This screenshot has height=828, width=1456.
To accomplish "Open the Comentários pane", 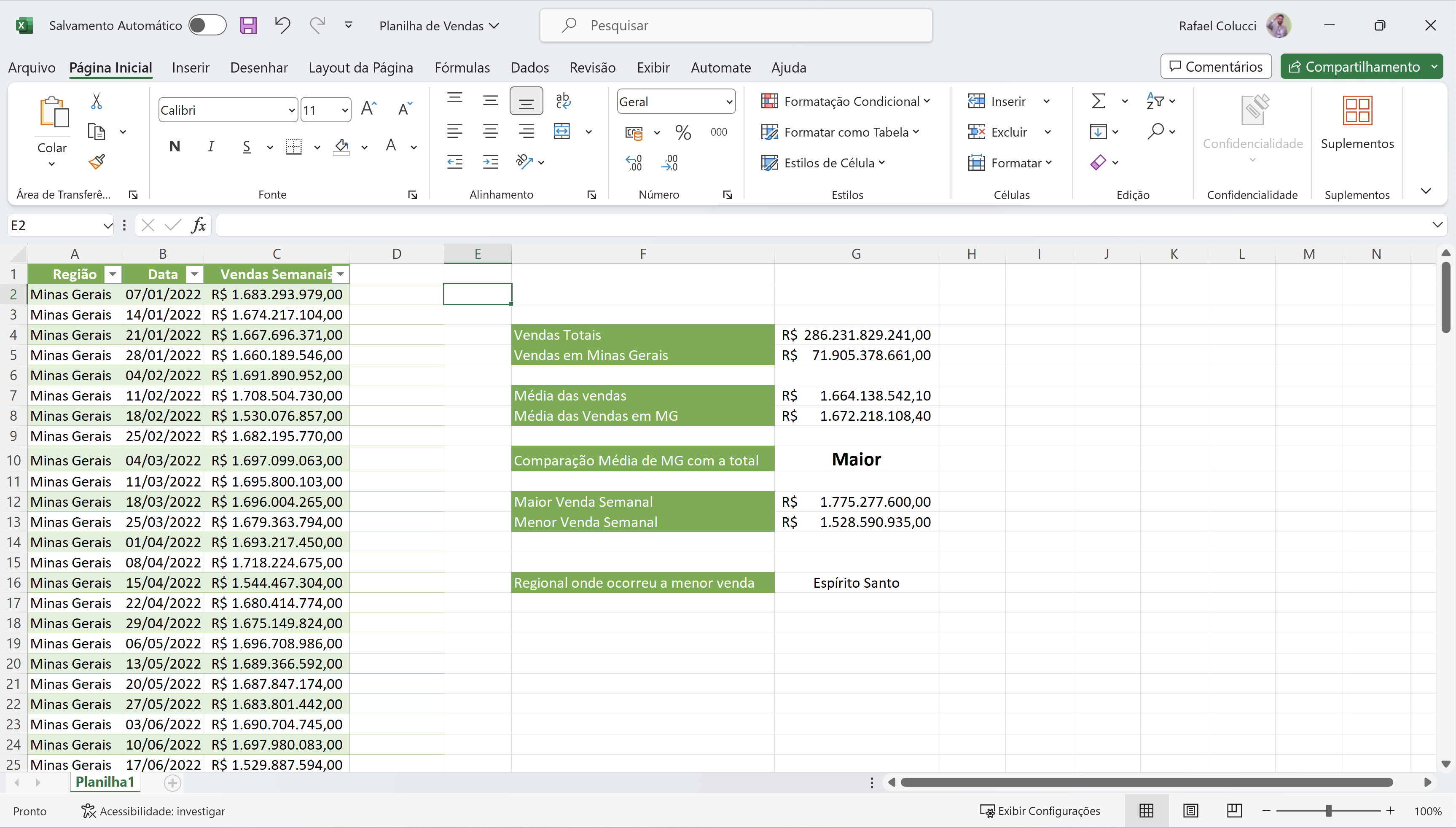I will click(x=1216, y=67).
